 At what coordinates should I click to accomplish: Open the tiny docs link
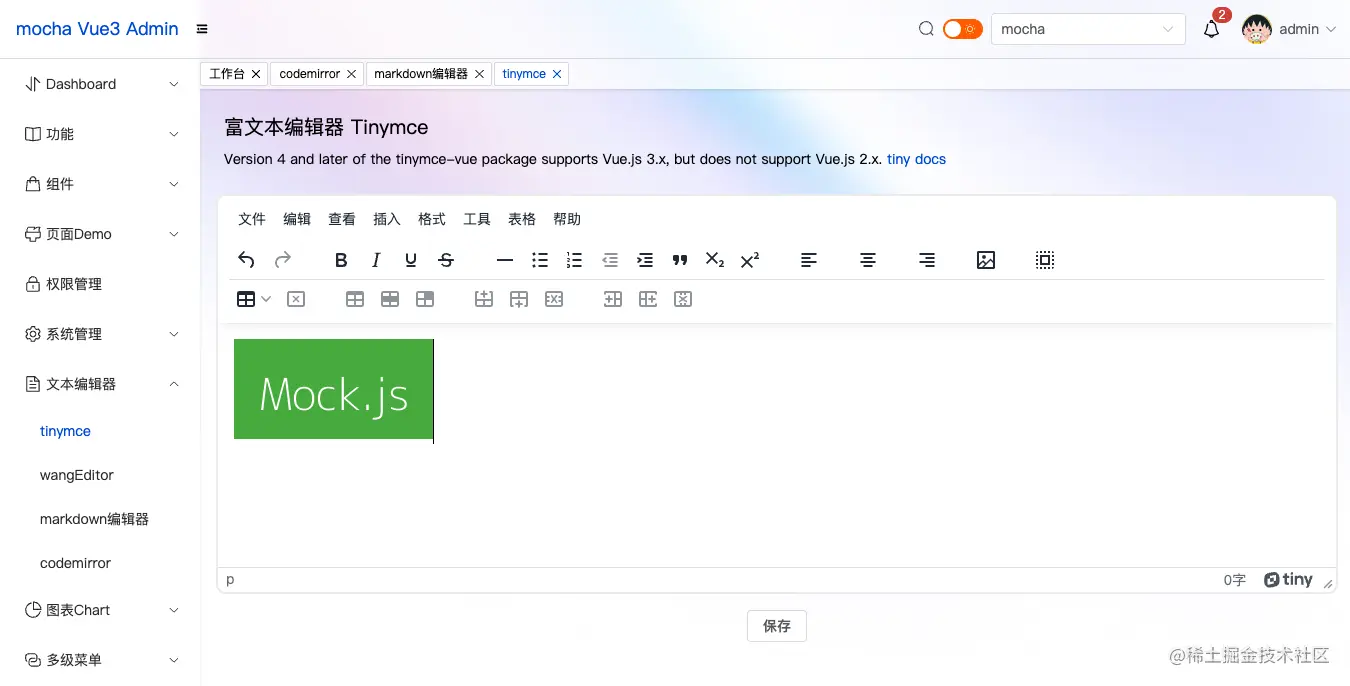point(916,159)
